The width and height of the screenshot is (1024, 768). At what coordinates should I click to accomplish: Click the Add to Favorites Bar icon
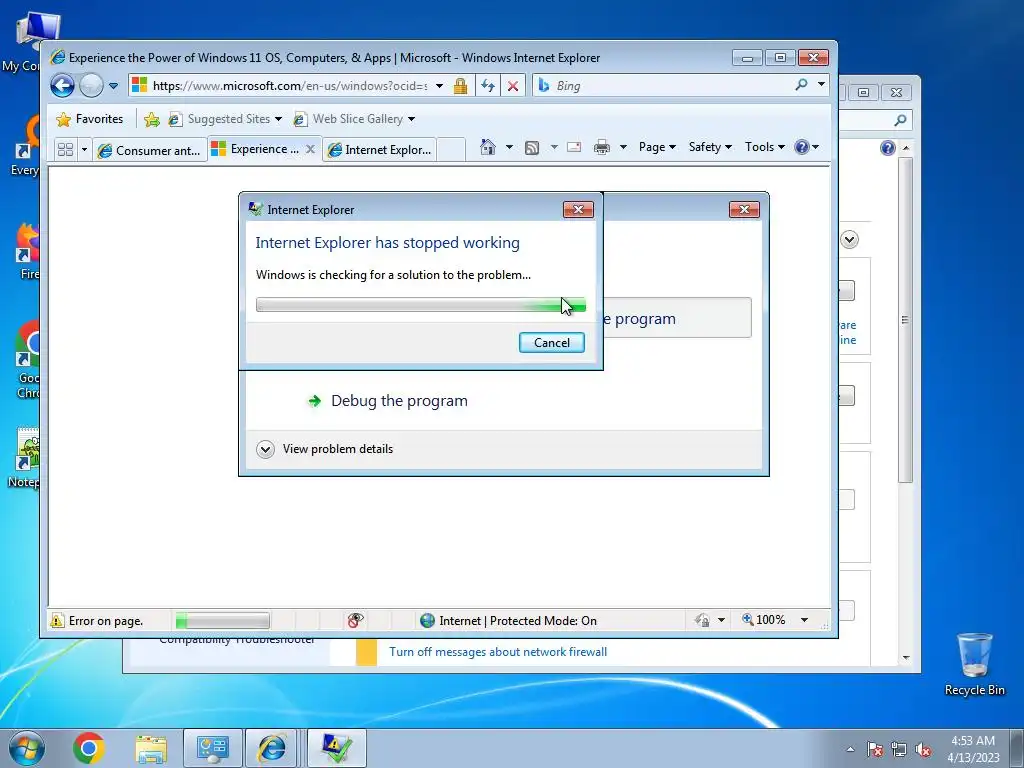(152, 119)
